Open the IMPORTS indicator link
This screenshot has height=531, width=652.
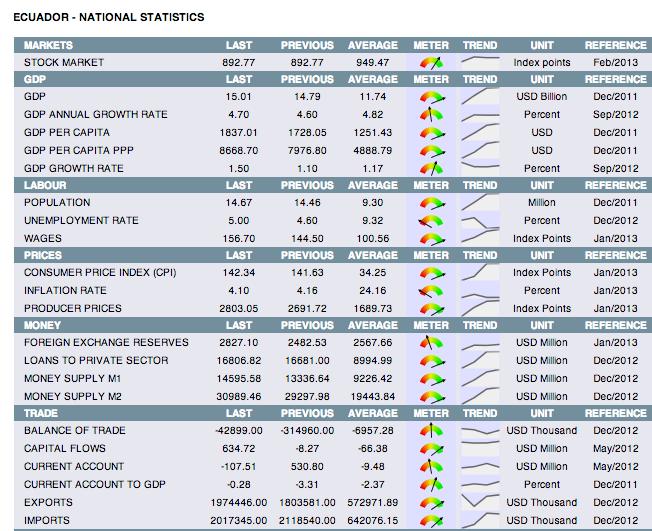pos(47,521)
